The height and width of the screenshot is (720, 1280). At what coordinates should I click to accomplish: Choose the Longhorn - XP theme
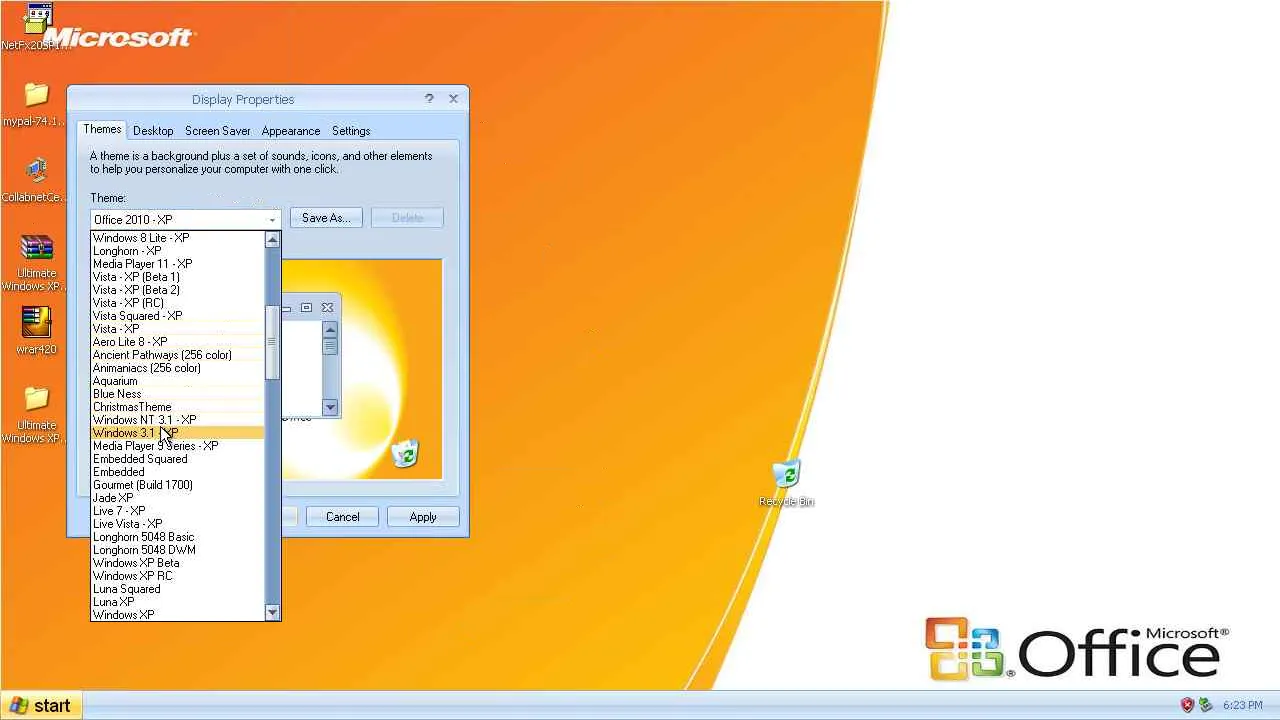[x=178, y=251]
